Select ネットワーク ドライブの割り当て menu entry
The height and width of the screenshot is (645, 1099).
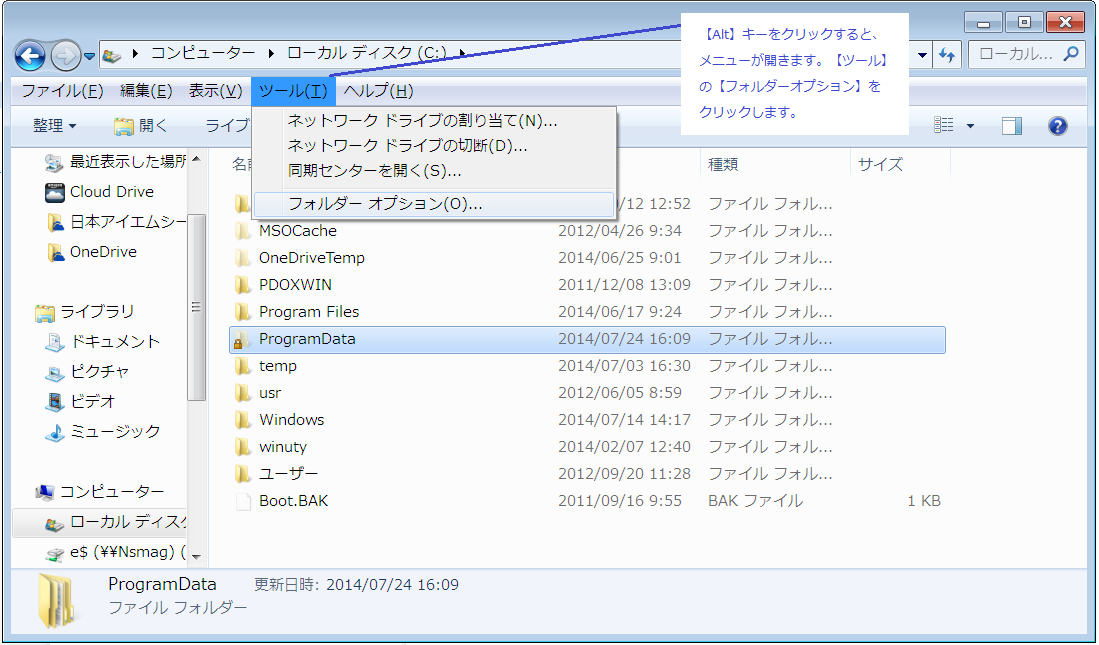(x=422, y=121)
